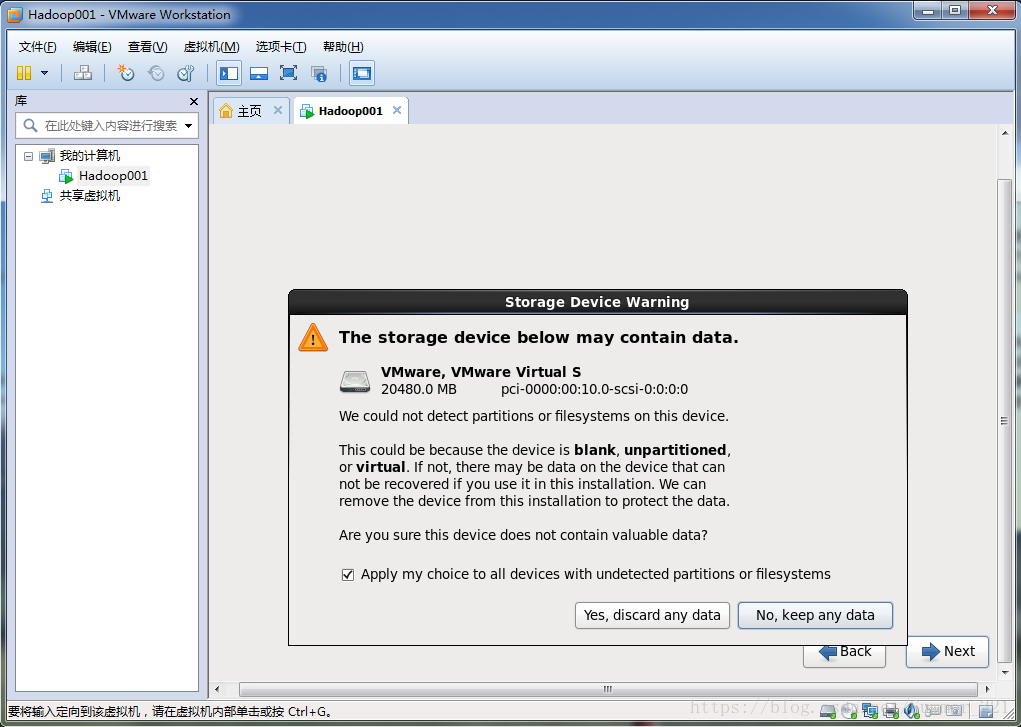Open the power options dropdown arrow

pos(44,73)
